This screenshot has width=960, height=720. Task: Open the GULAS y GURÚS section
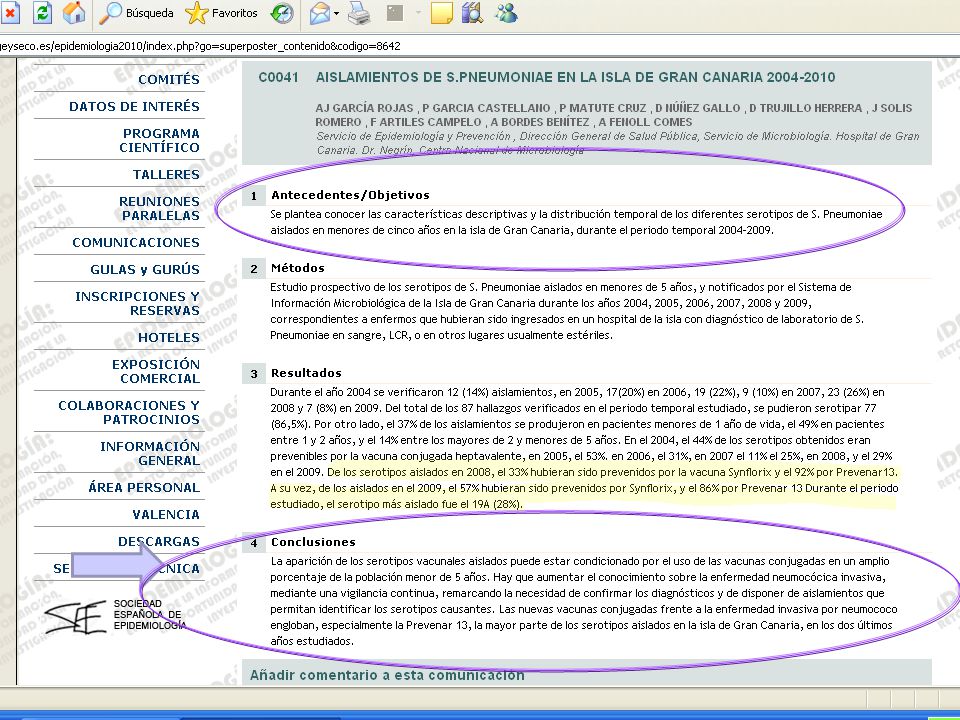pyautogui.click(x=145, y=269)
